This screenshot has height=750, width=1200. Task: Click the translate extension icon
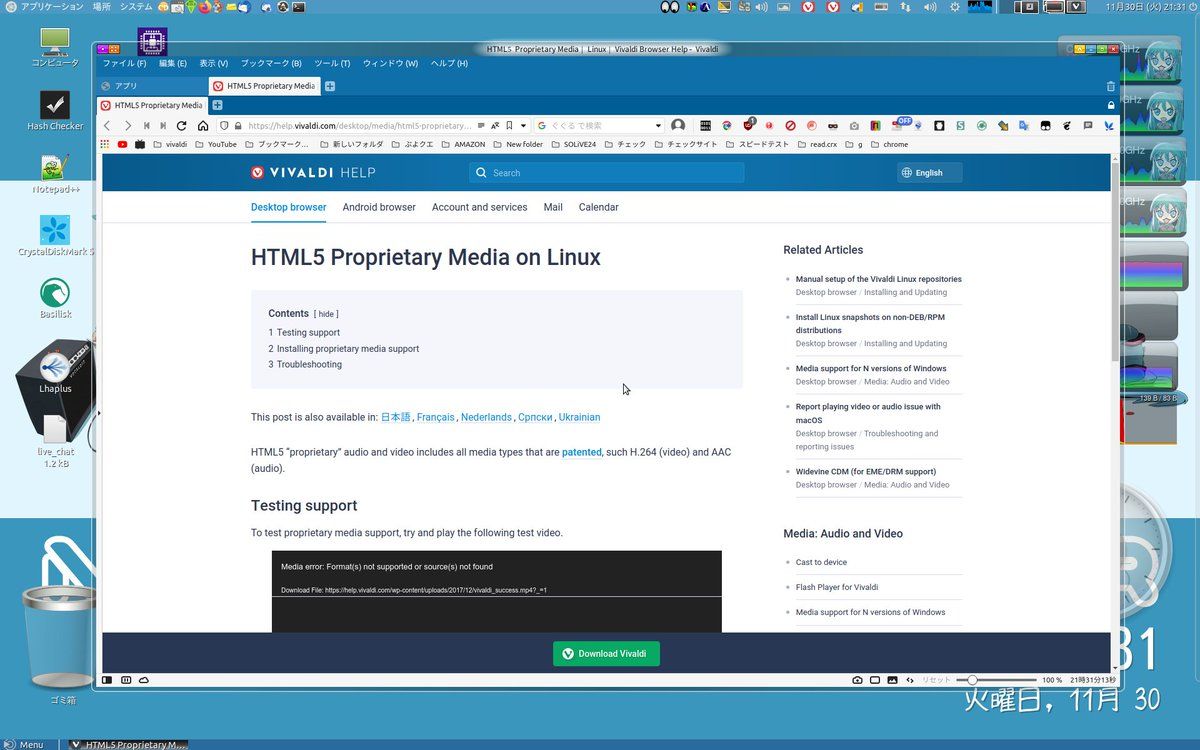pyautogui.click(x=1024, y=126)
